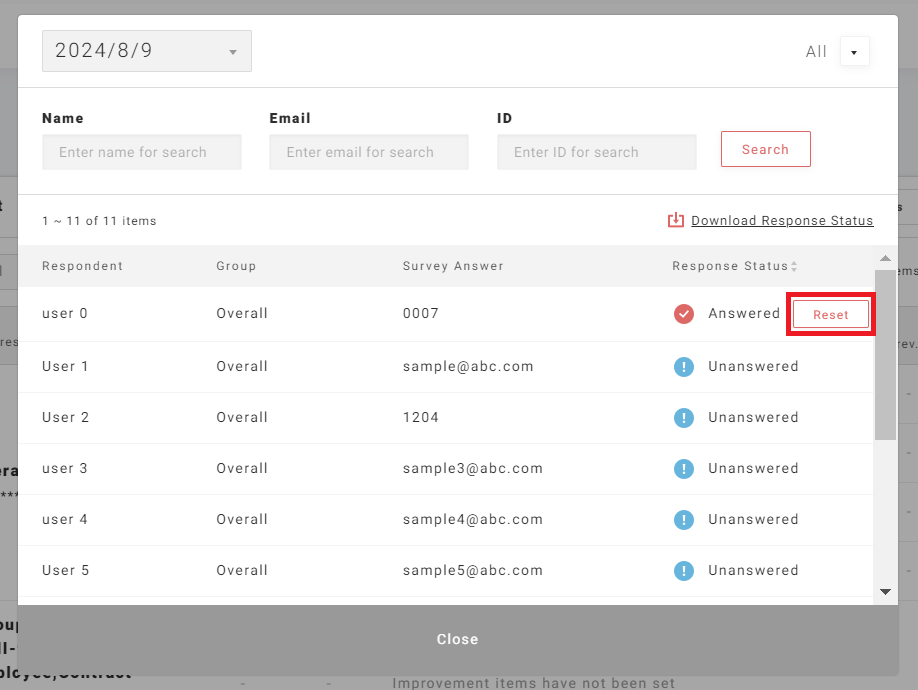Click the scrollbar down arrow in the list
This screenshot has width=918, height=690.
pyautogui.click(x=885, y=592)
